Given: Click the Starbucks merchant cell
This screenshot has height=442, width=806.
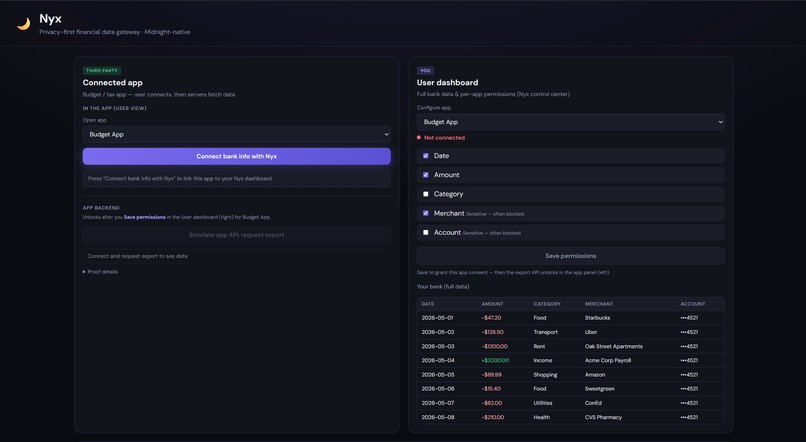Looking at the screenshot, I should click(597, 318).
